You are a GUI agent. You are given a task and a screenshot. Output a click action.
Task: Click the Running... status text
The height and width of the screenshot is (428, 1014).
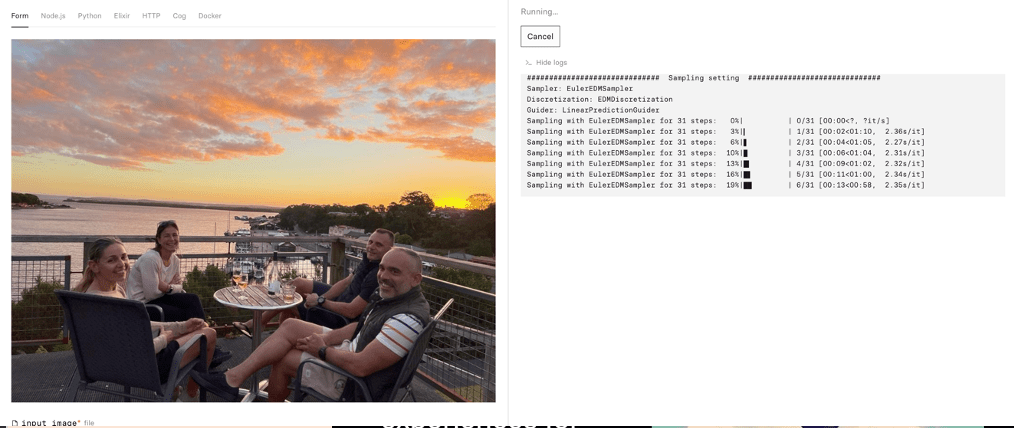539,12
